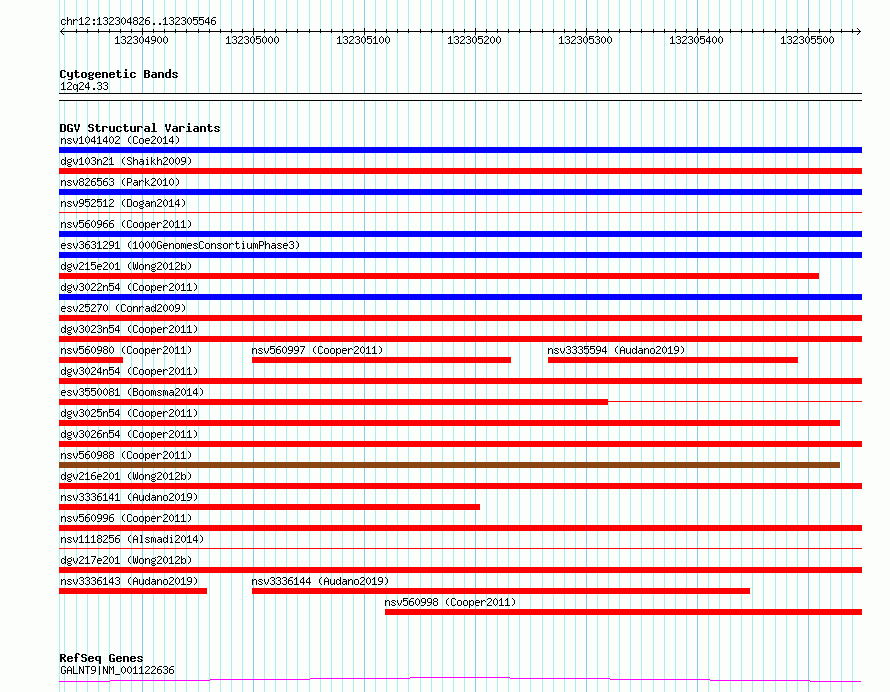Click the red bar under nsv3336141
The width and height of the screenshot is (890, 692).
tap(270, 507)
